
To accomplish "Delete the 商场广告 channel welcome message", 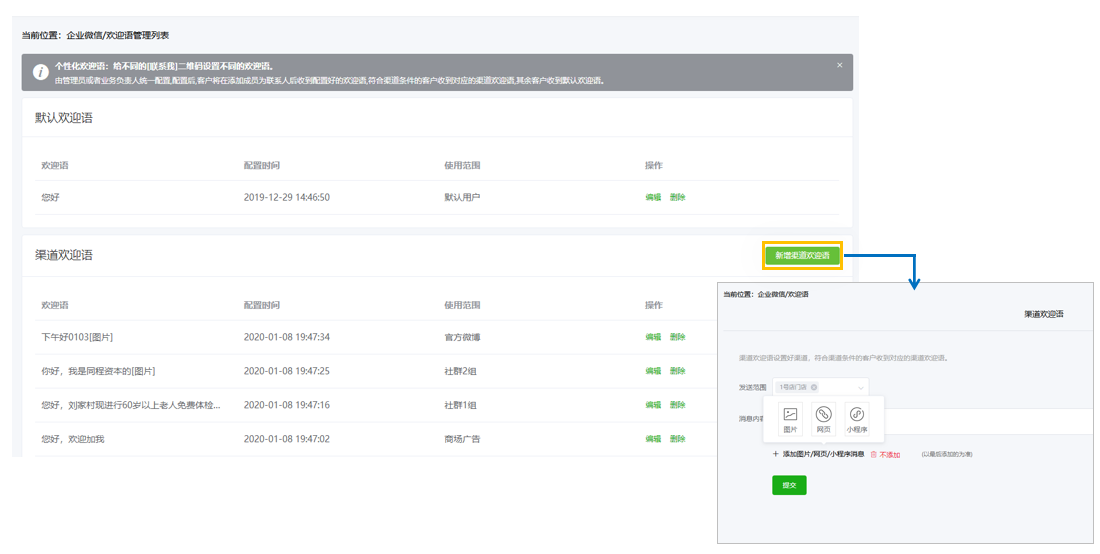I will pos(677,439).
